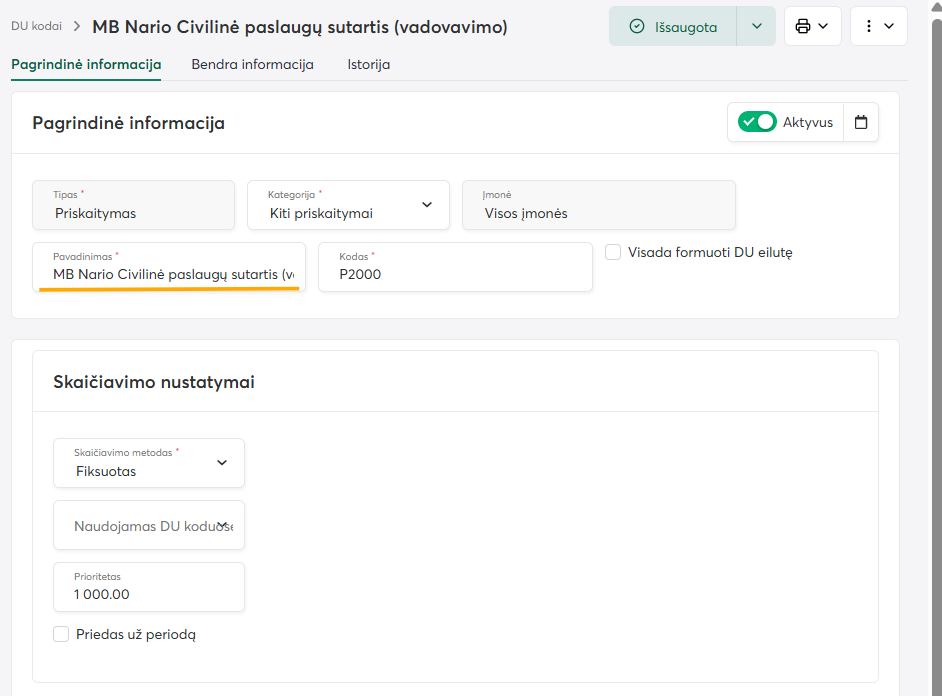This screenshot has width=942, height=696.
Task: Click the Kodas field containing P2000
Action: (455, 273)
